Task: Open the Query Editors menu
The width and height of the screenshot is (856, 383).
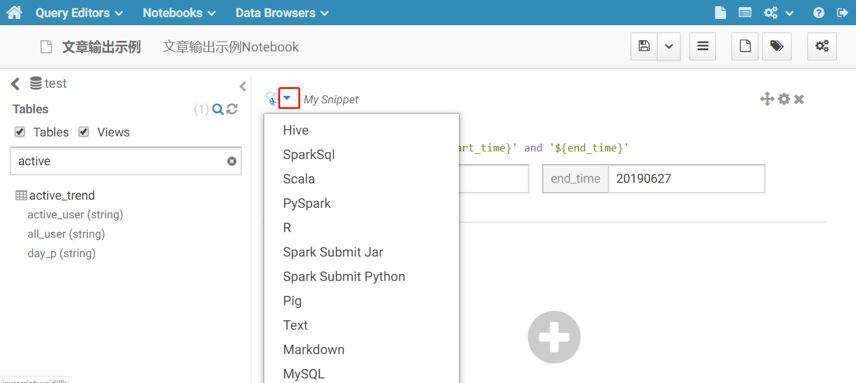Action: 79,13
